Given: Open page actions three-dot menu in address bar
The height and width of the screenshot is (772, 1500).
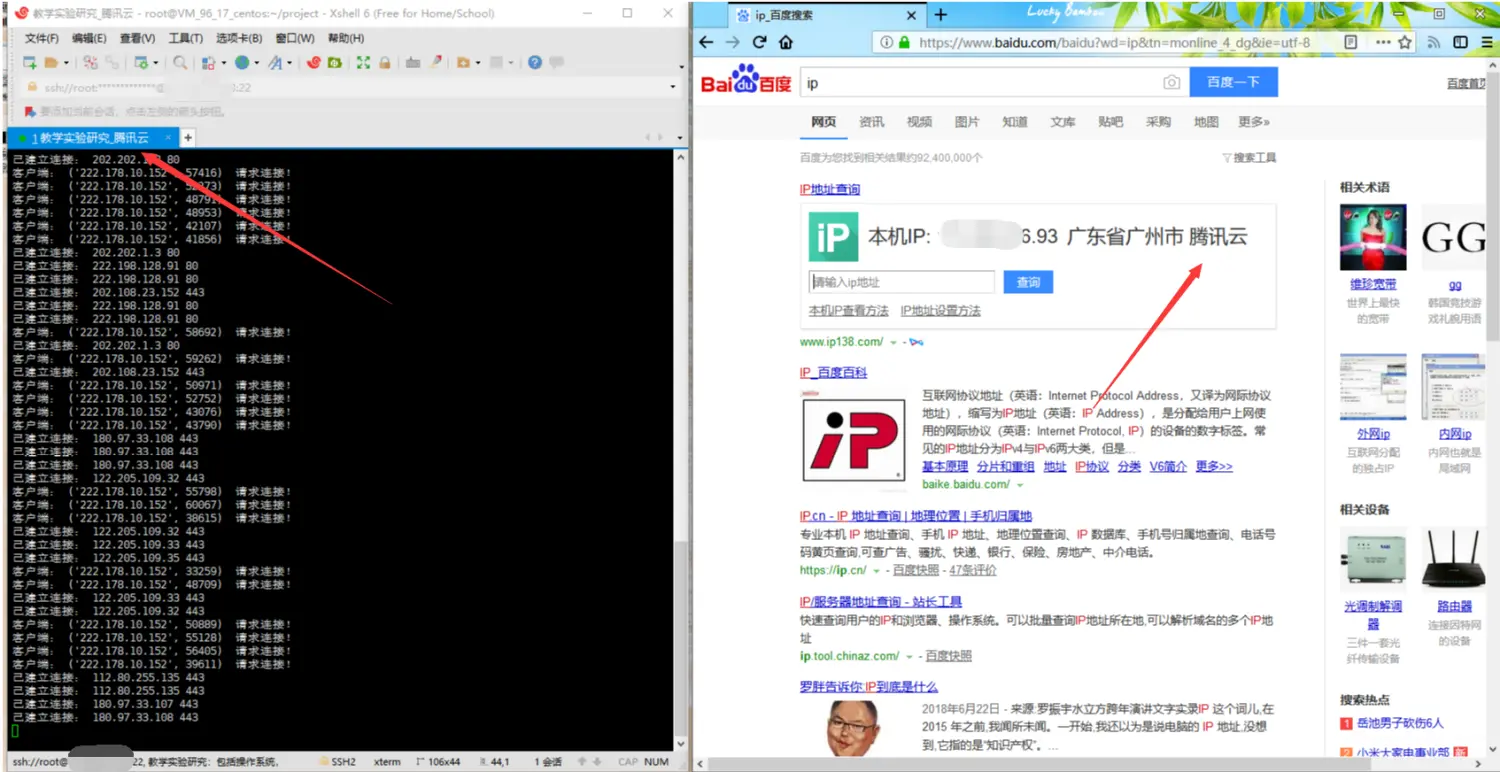Looking at the screenshot, I should (x=1382, y=42).
